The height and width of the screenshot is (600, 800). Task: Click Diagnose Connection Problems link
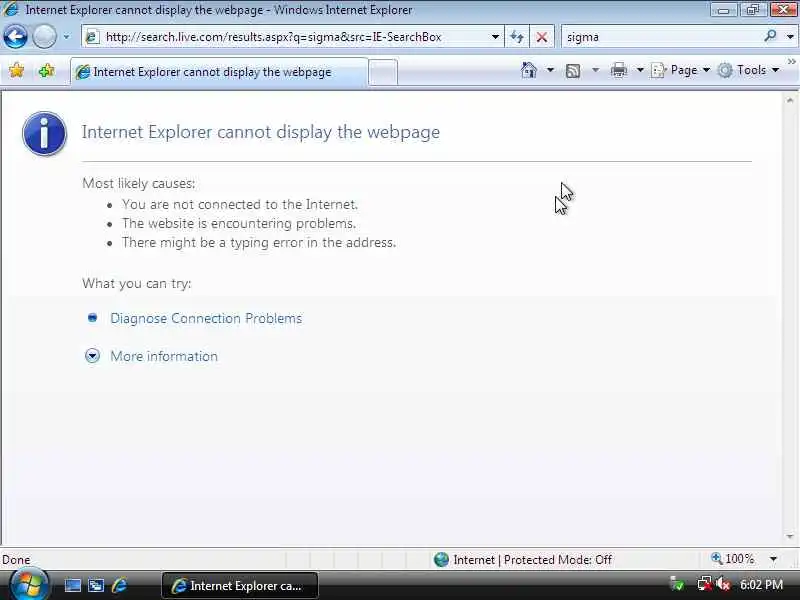click(206, 318)
